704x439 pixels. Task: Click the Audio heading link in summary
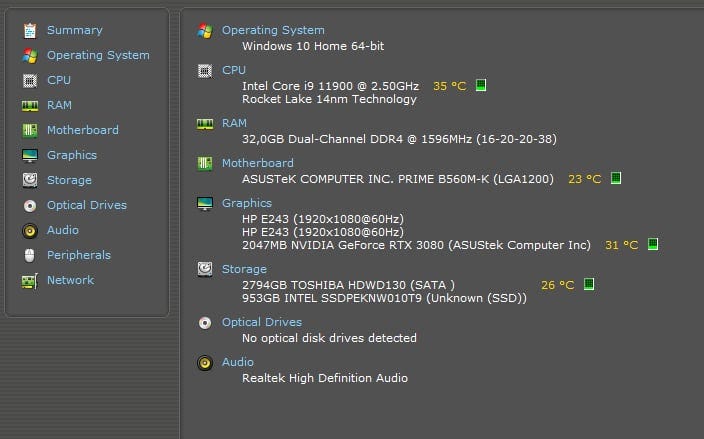point(238,362)
